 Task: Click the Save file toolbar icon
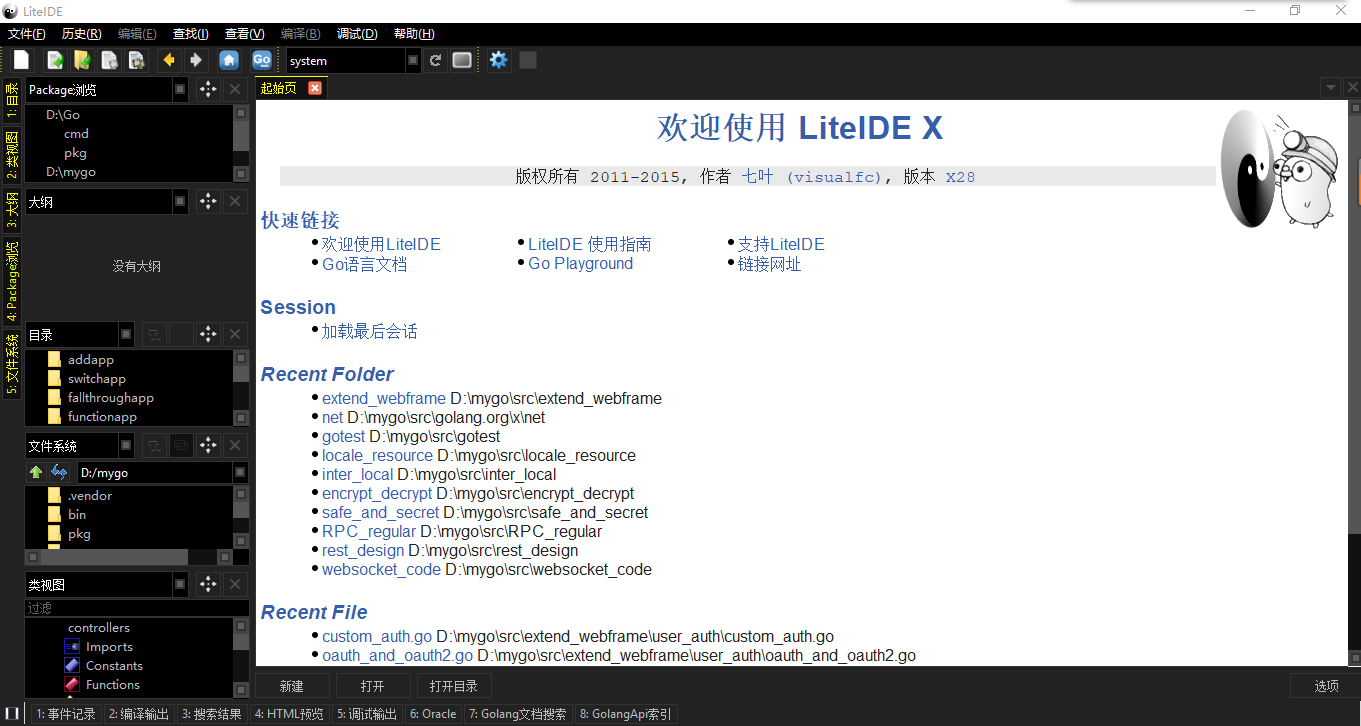pos(109,60)
